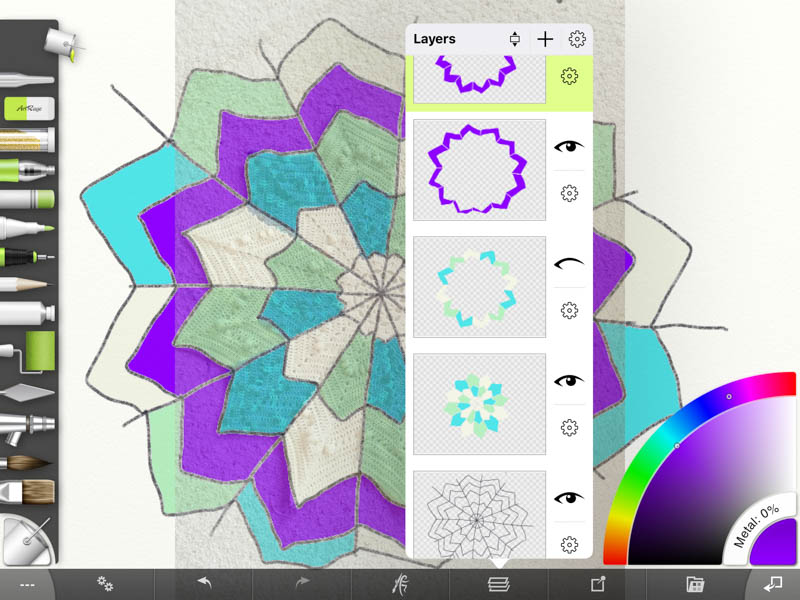
Task: Tap the return arrow in bottom corner
Action: point(773,584)
